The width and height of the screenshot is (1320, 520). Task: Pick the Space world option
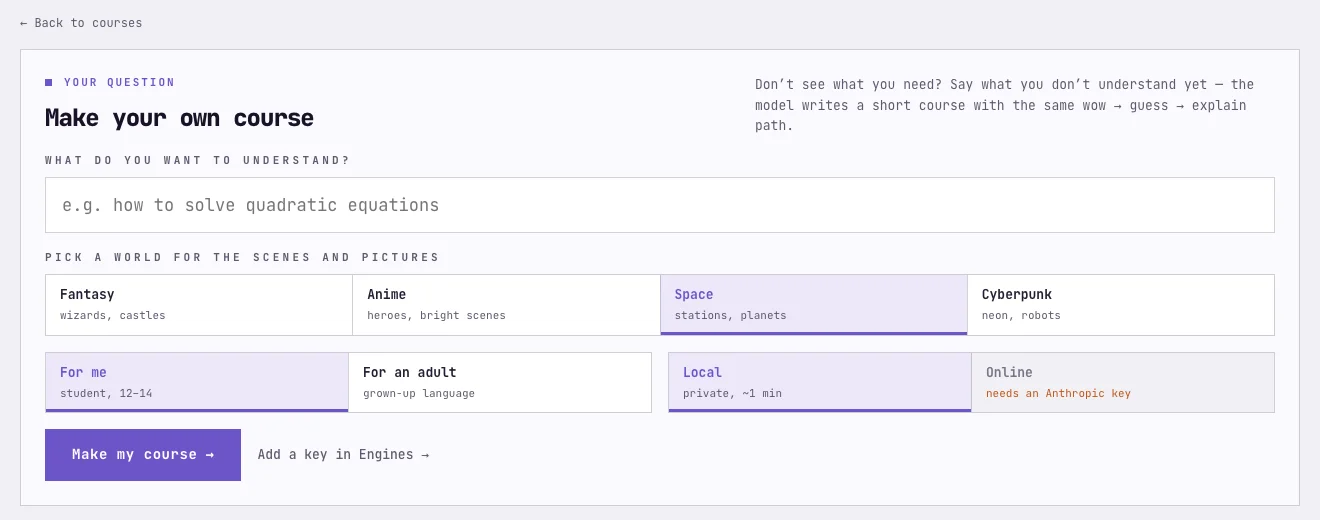(814, 305)
